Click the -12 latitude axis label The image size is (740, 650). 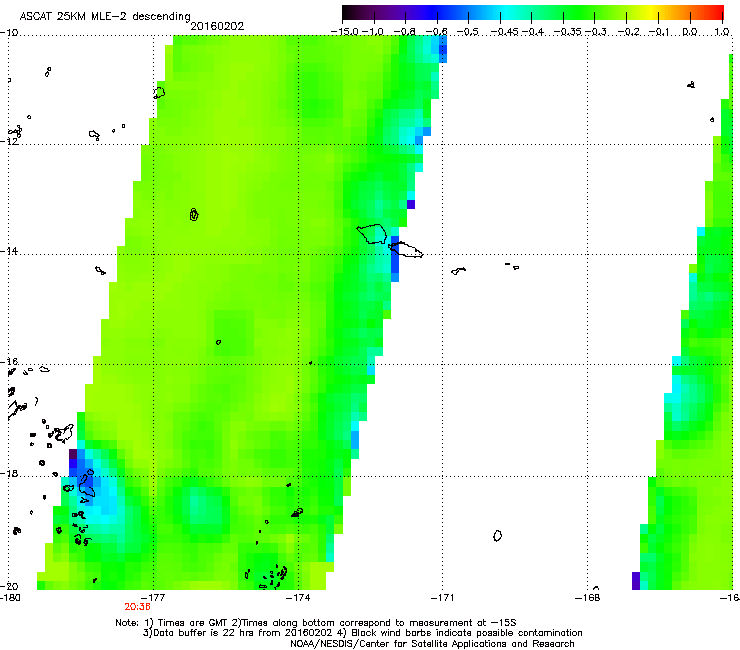(9, 141)
